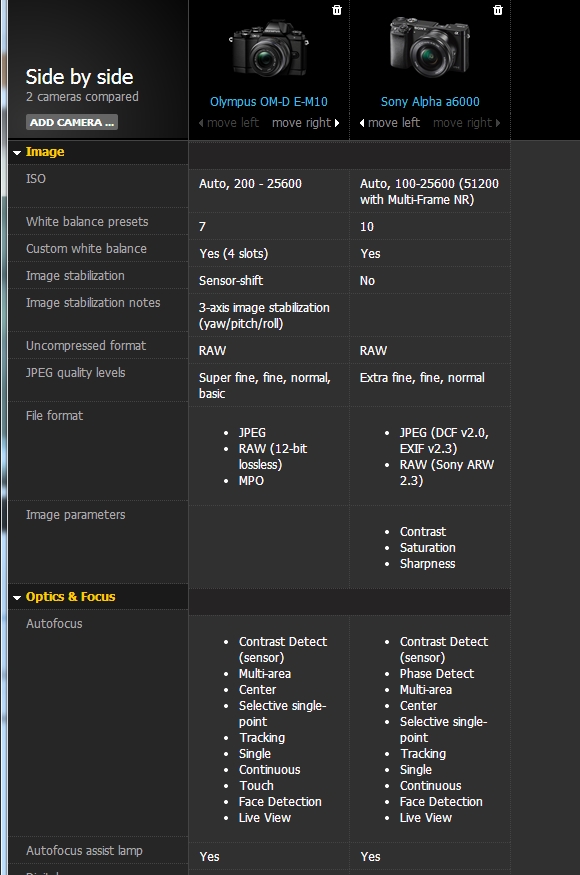Image resolution: width=580 pixels, height=875 pixels.
Task: Click the 'Touch' autofocus entry
Action: point(256,786)
